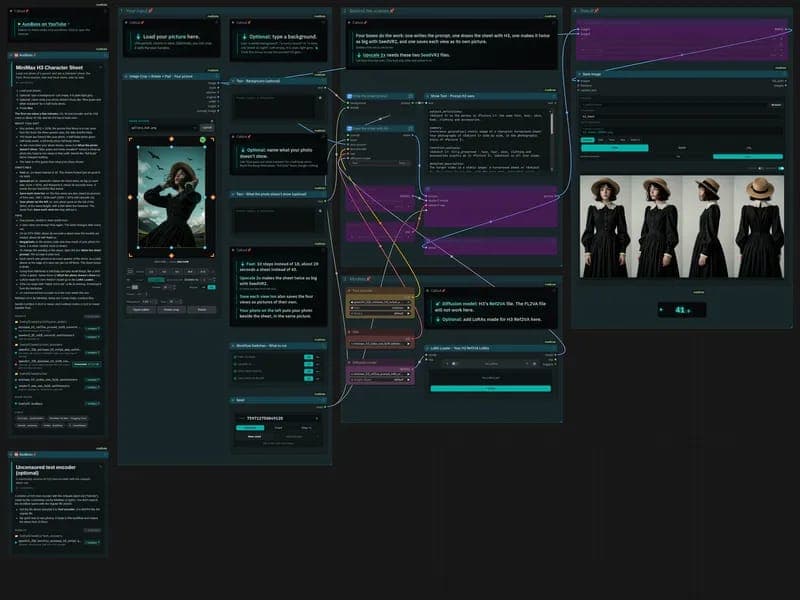800x600 pixels.
Task: Click the Uncensored text encoder (optional) heading
Action: tap(45, 470)
